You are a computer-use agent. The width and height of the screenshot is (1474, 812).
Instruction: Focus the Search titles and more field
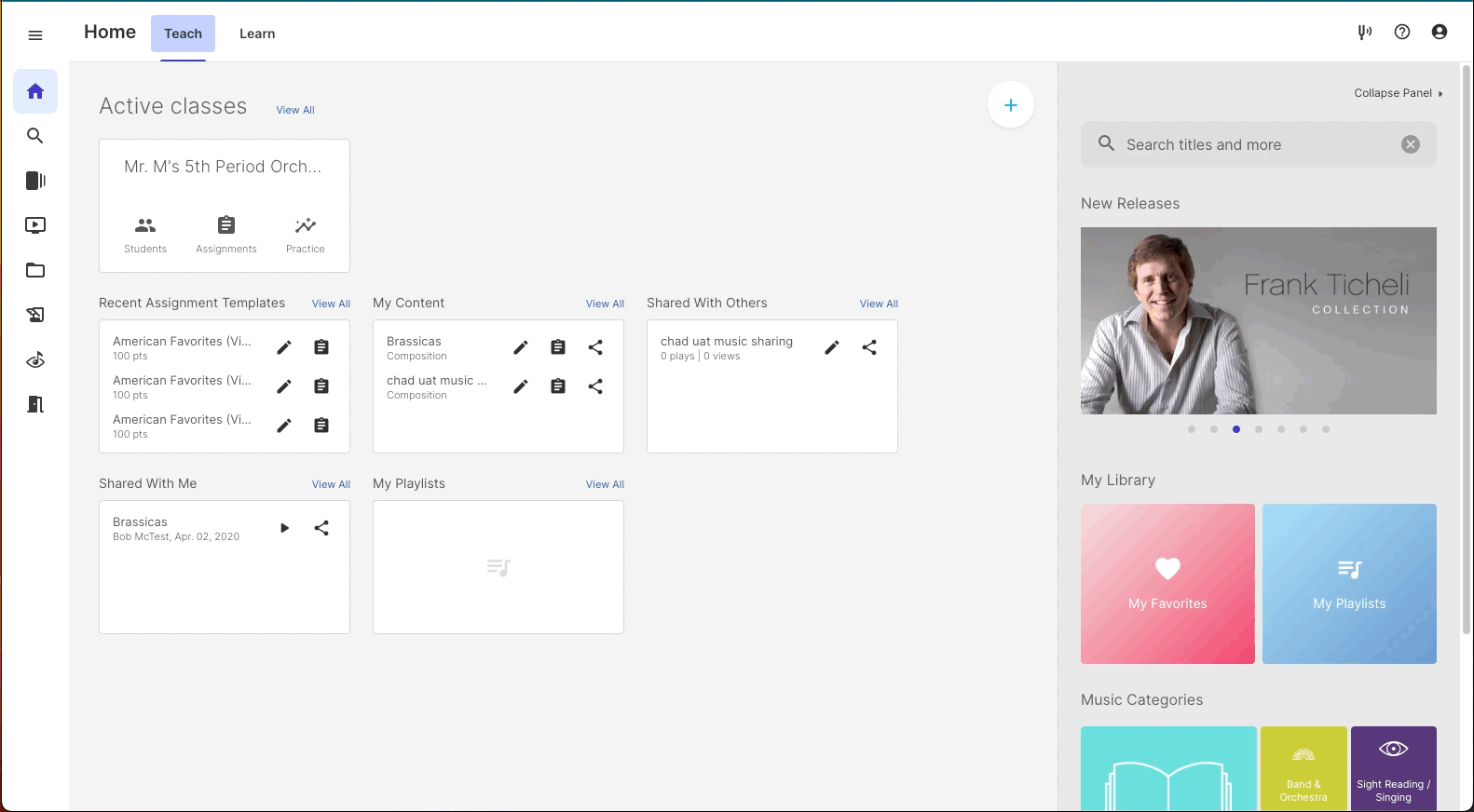1259,144
